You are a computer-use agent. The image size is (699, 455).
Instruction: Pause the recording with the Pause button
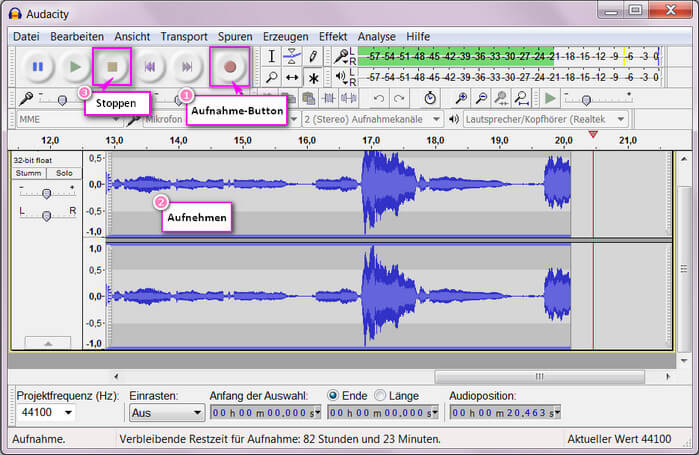(x=38, y=67)
